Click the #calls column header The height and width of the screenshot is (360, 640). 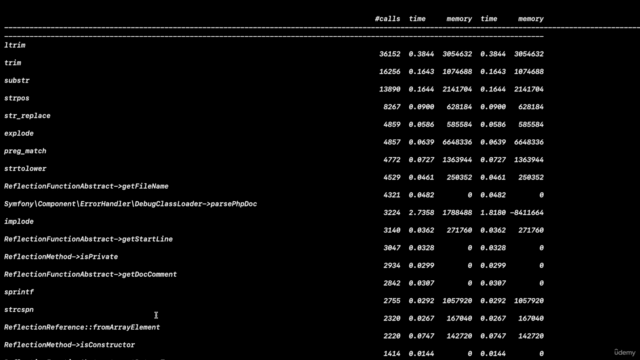point(387,19)
